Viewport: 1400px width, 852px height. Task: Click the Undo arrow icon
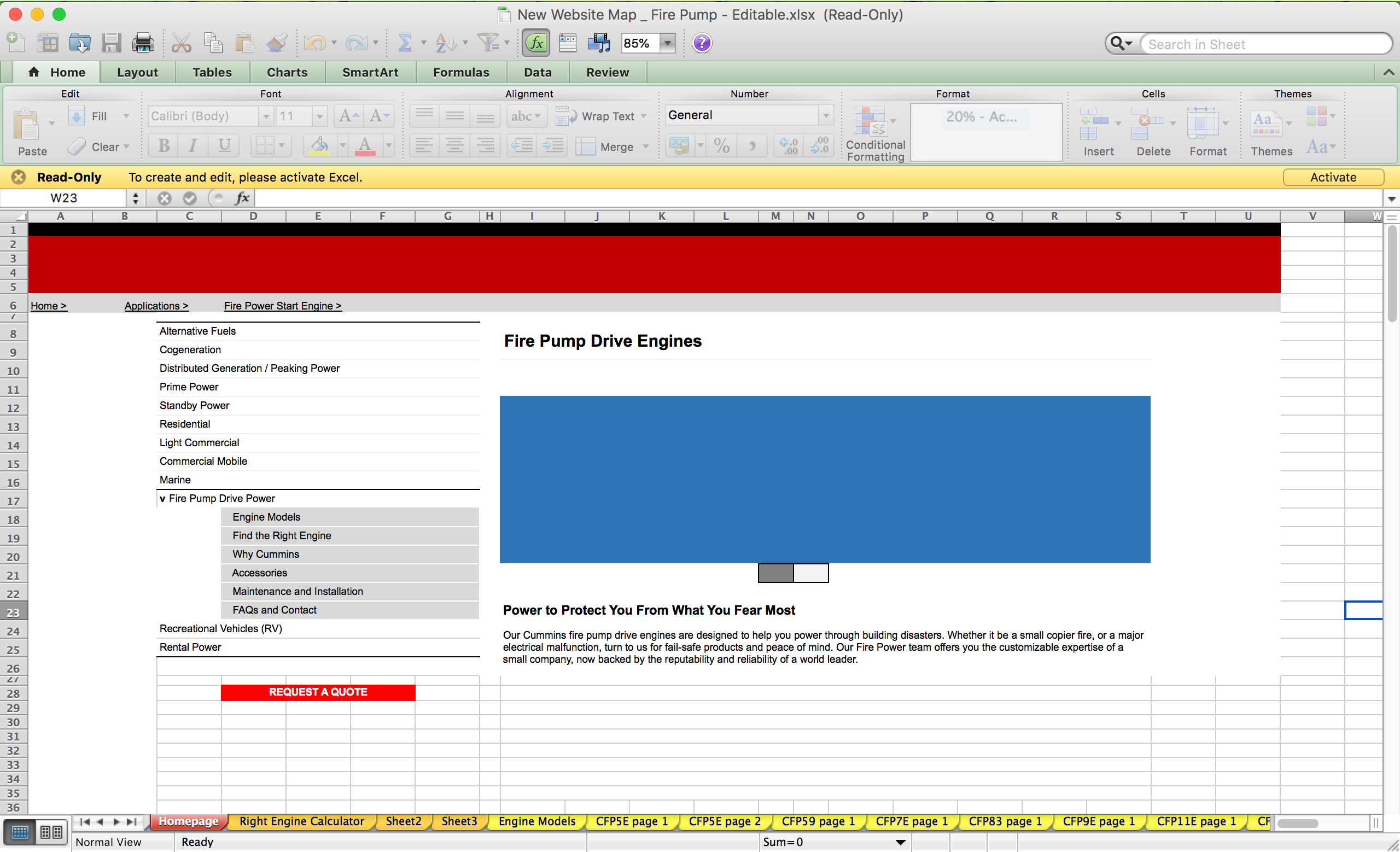[x=315, y=43]
